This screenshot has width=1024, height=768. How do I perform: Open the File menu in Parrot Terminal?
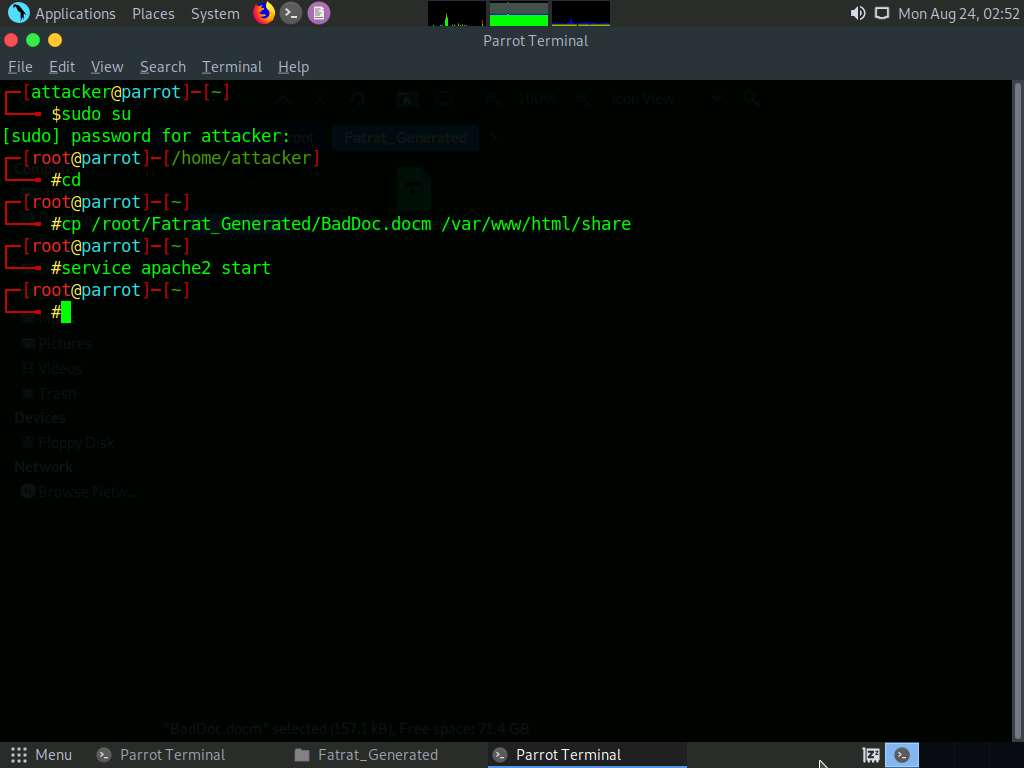[x=20, y=67]
